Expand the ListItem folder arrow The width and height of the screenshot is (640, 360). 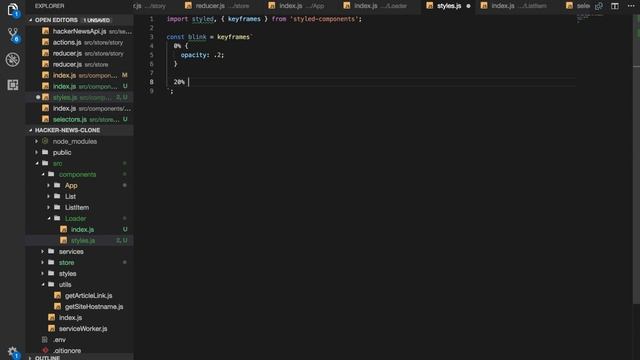pos(49,207)
